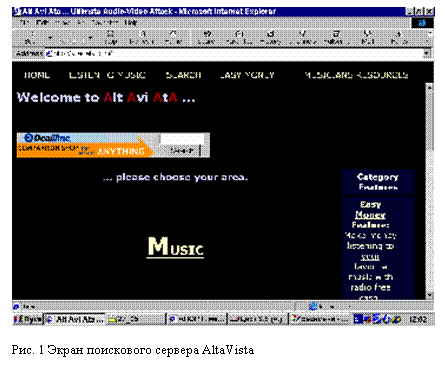Image resolution: width=448 pixels, height=384 pixels.
Task: Go to HOME in page navigation
Action: click(x=37, y=75)
